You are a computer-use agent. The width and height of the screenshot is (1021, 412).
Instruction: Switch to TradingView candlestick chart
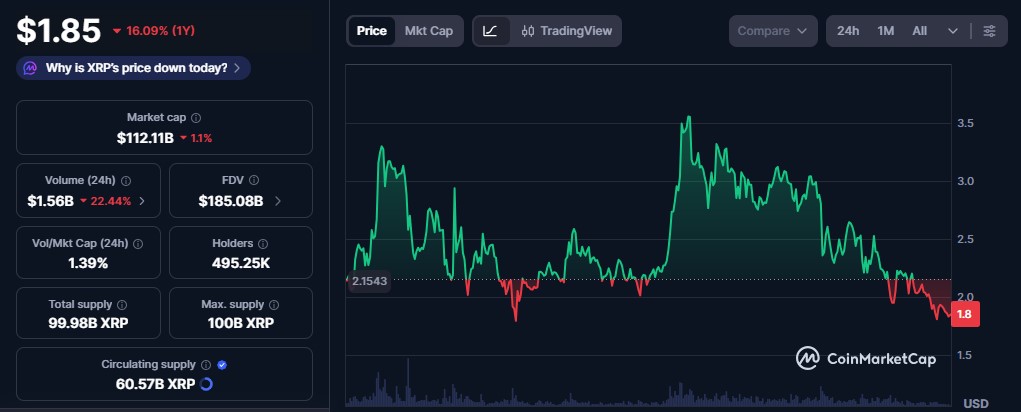(566, 31)
